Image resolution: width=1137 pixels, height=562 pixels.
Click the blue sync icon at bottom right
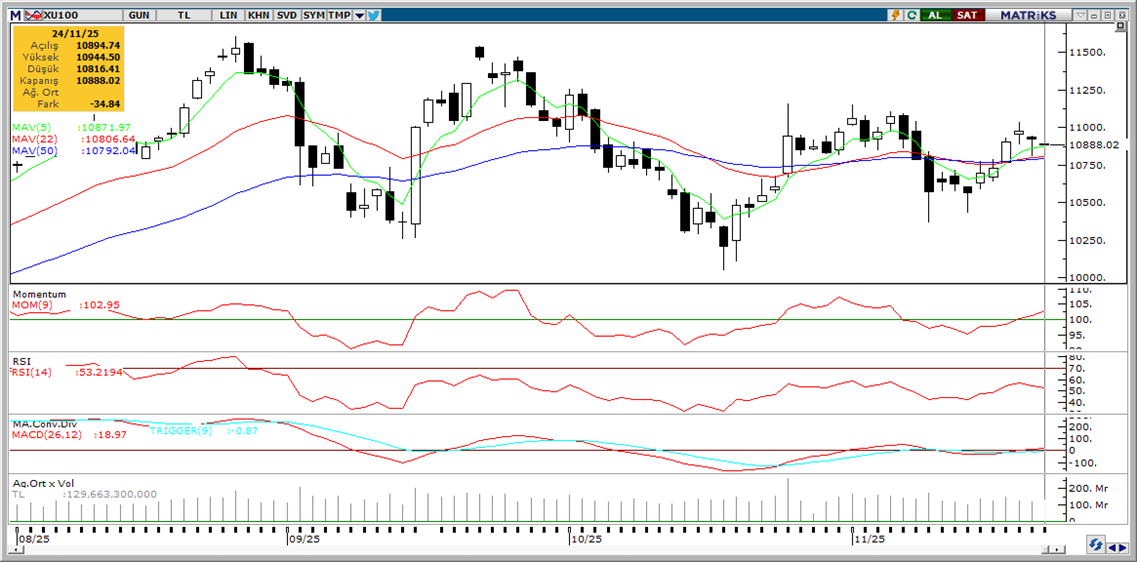tap(1098, 545)
